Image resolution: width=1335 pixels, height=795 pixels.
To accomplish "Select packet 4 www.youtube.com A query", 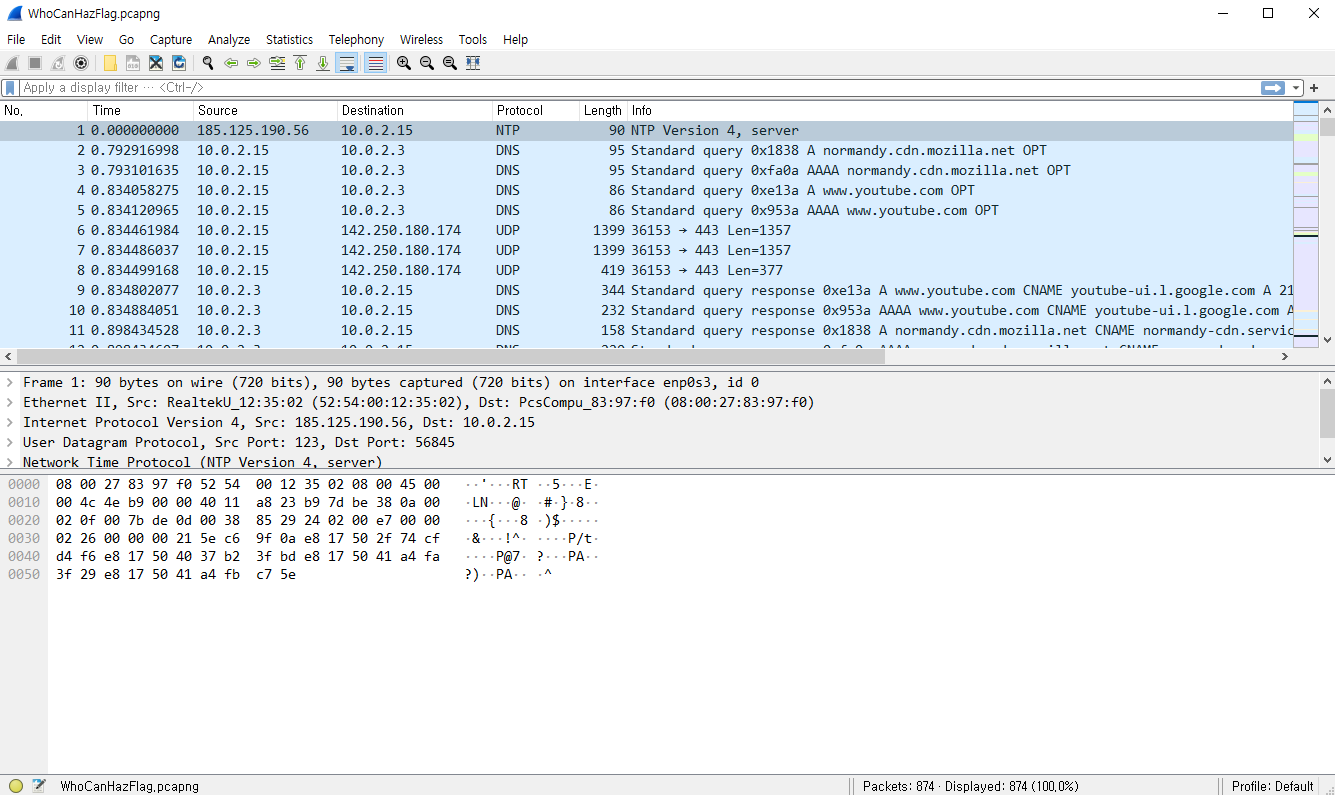I will point(646,190).
